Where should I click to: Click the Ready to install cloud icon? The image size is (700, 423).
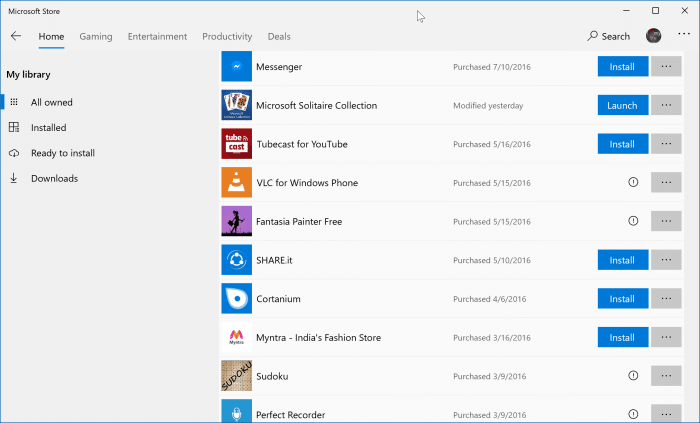pyautogui.click(x=14, y=153)
